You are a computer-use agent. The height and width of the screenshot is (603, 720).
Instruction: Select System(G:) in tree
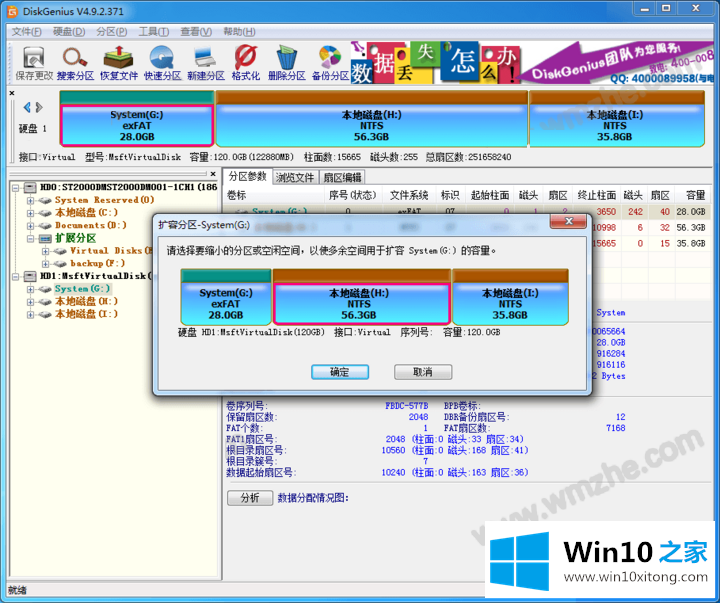tap(83, 288)
